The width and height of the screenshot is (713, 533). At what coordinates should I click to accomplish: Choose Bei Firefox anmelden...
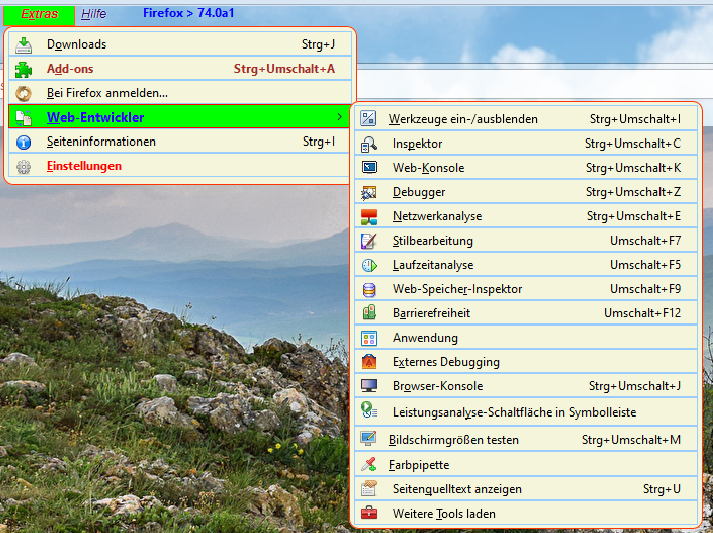pyautogui.click(x=107, y=93)
